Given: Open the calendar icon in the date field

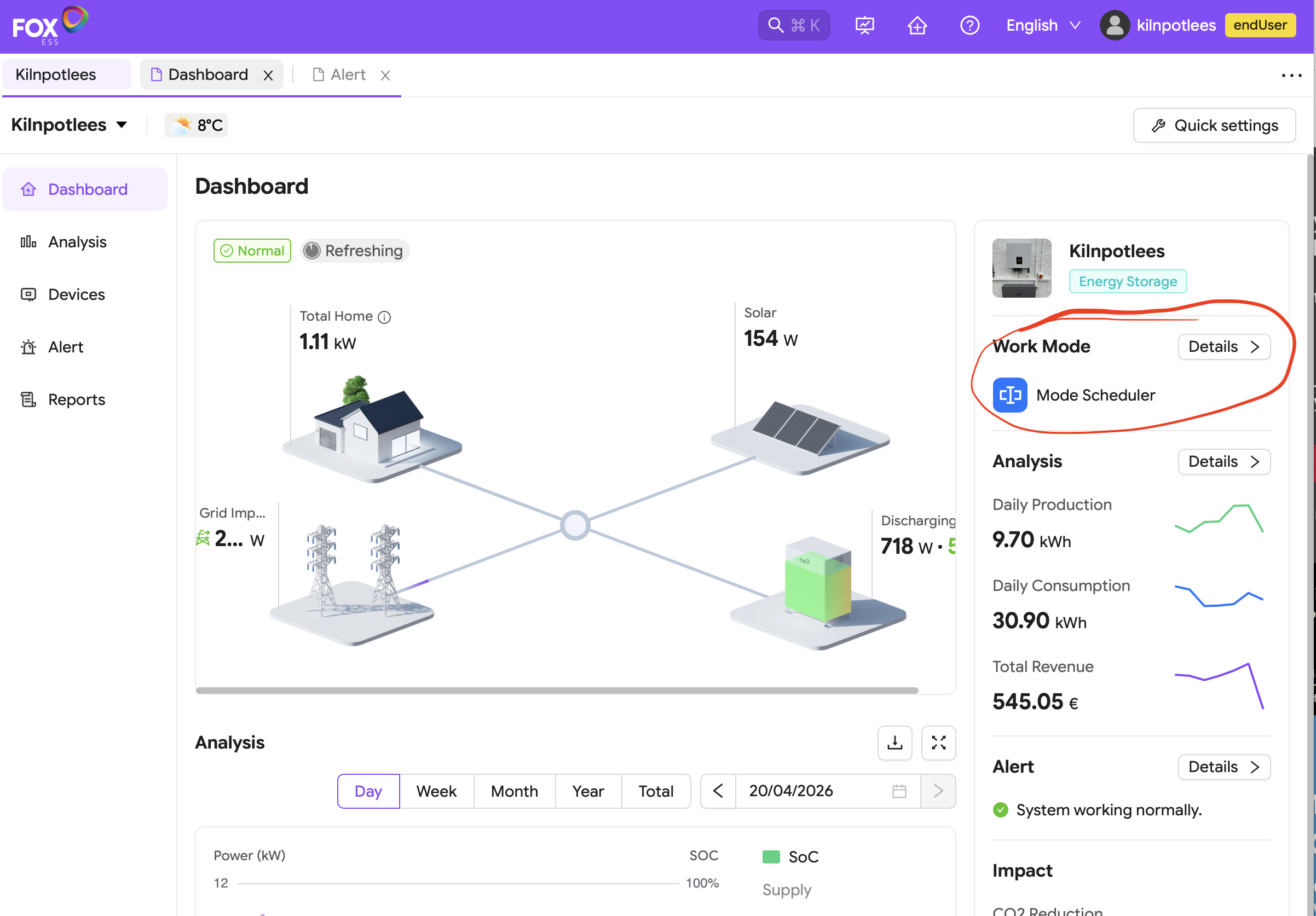Looking at the screenshot, I should (899, 791).
